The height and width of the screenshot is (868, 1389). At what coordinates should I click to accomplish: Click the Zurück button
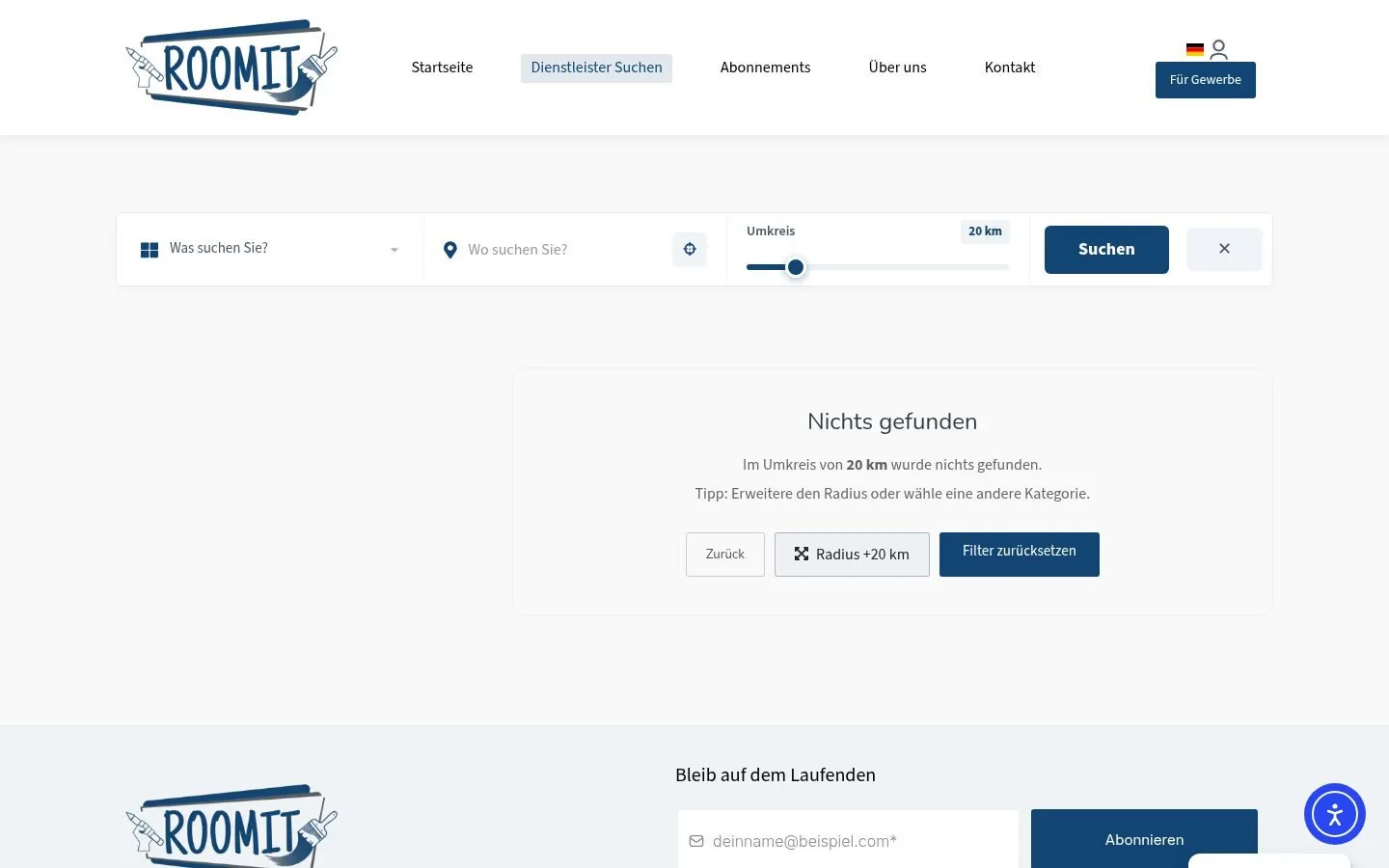[x=725, y=555]
